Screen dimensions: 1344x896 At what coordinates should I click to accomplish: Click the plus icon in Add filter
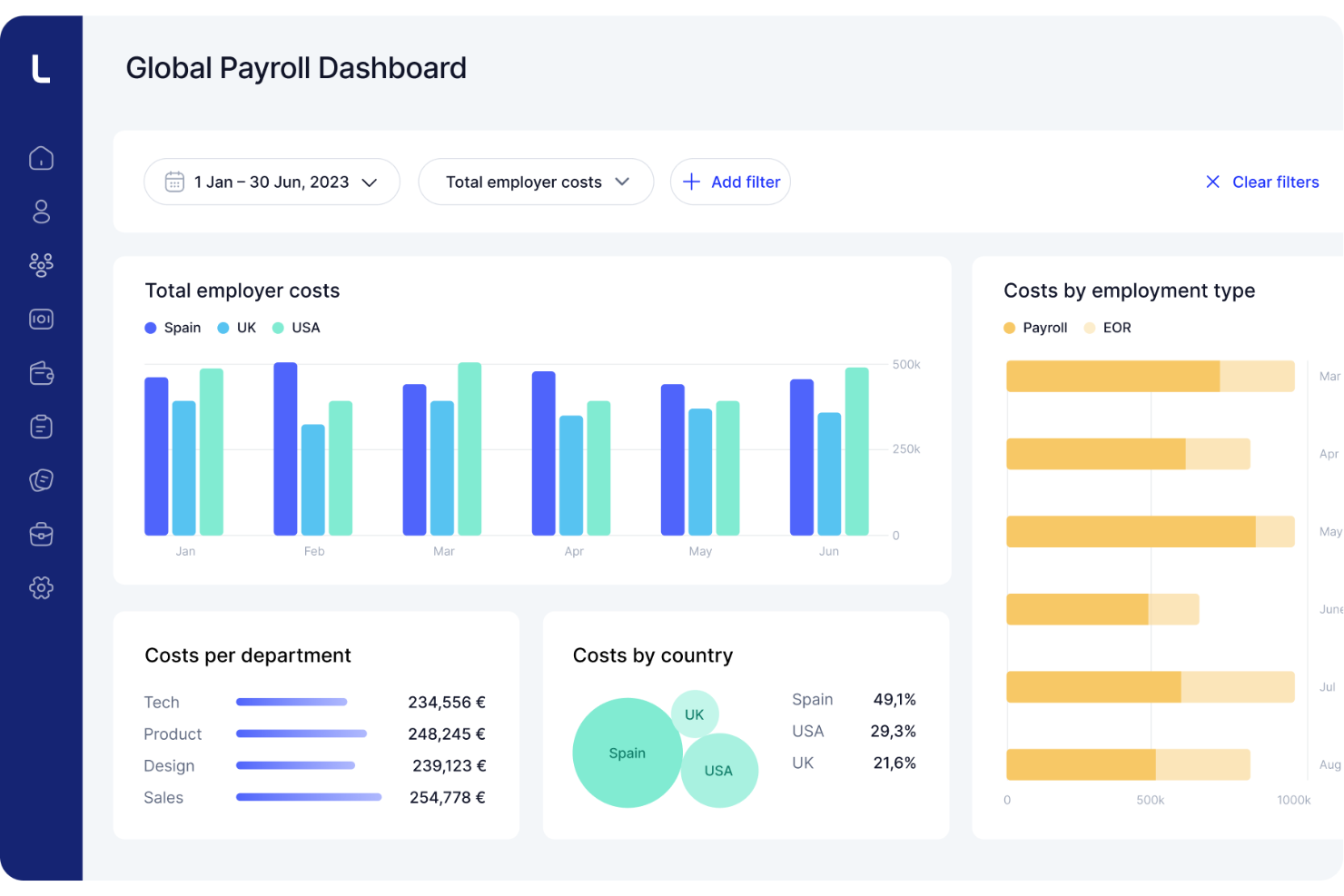(x=691, y=182)
